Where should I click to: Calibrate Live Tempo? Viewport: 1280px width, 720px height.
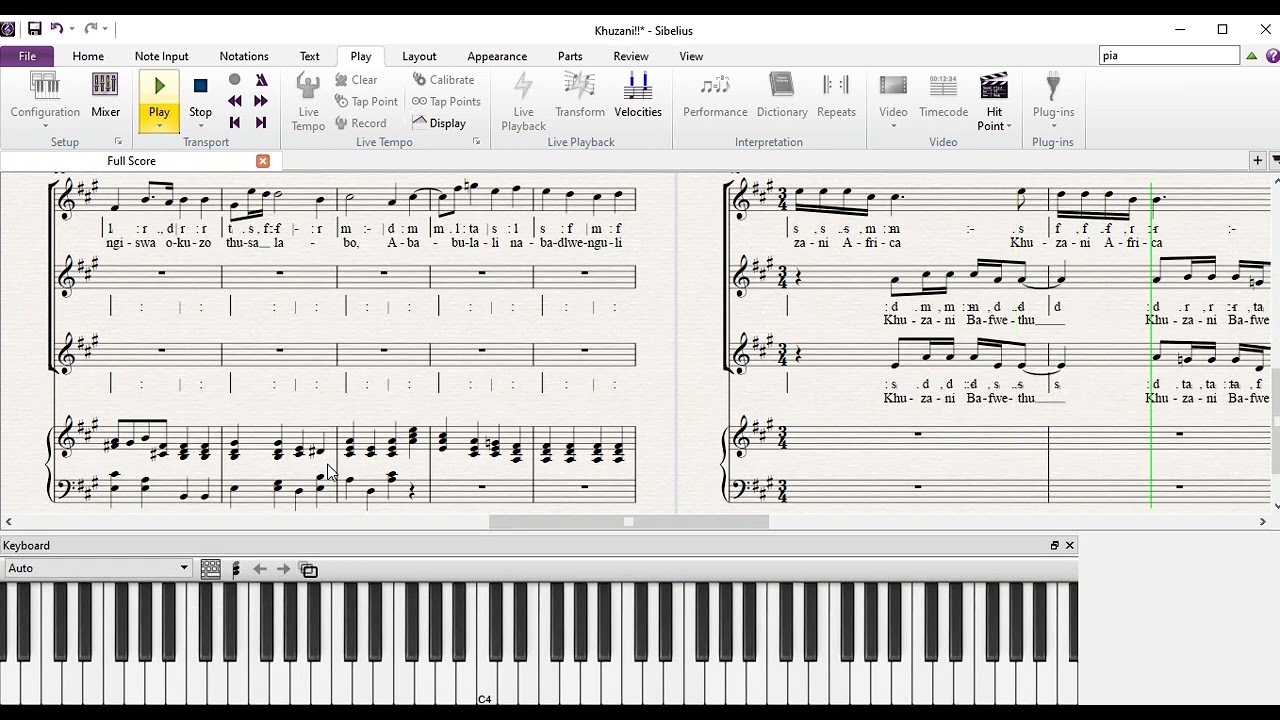pos(443,80)
